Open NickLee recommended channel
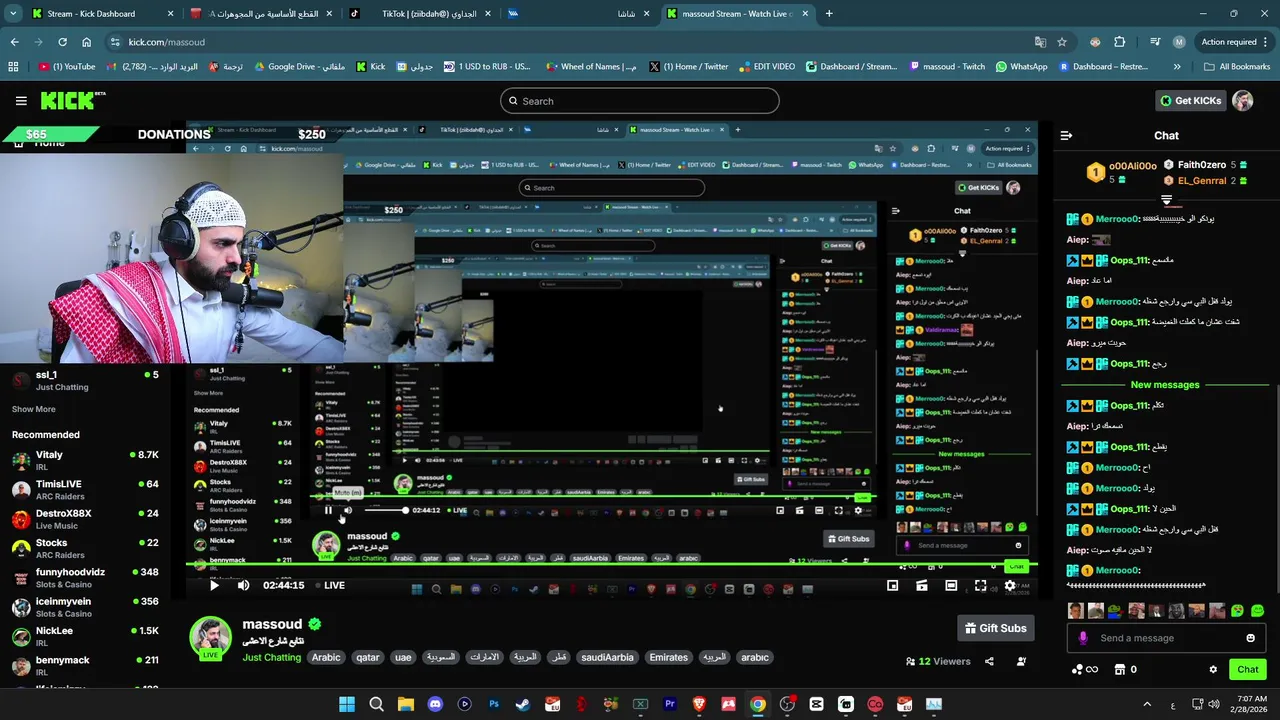 pos(84,637)
